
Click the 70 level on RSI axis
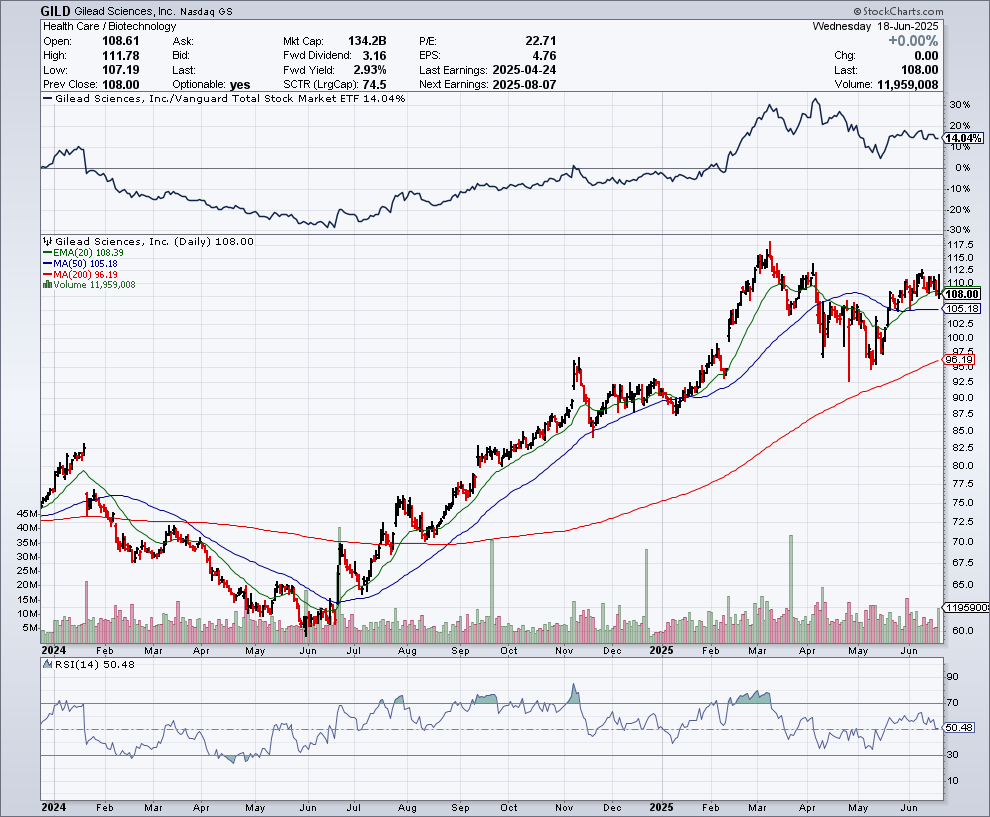click(x=953, y=703)
